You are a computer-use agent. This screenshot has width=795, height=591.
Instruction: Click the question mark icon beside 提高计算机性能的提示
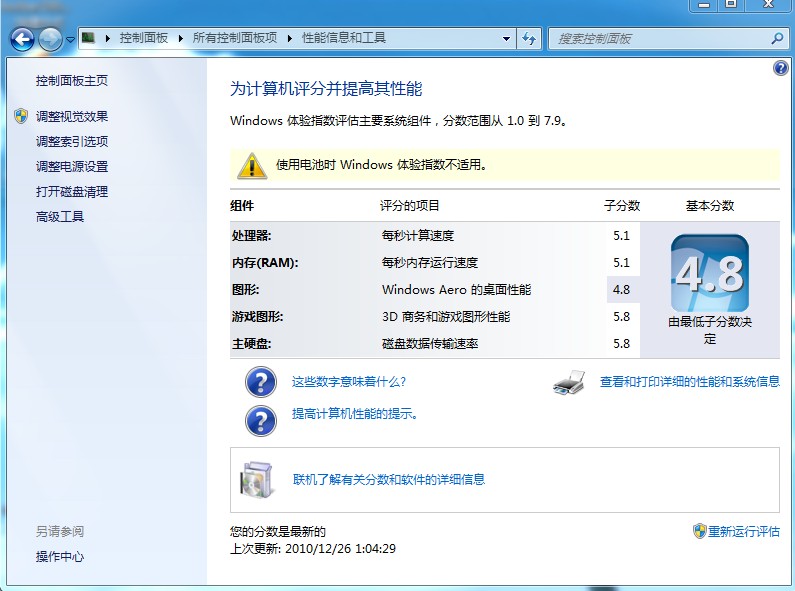tap(260, 419)
